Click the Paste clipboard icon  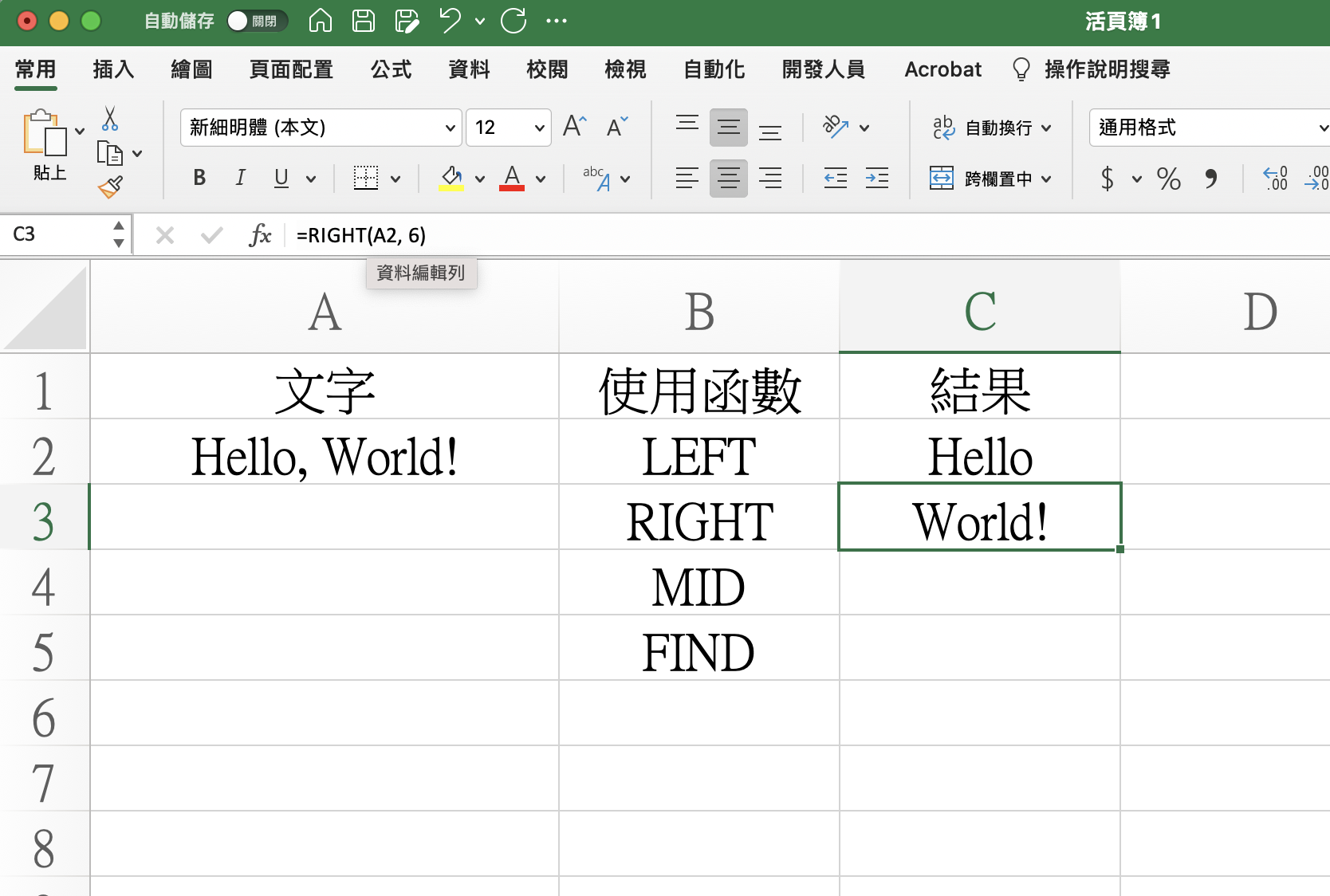45,132
